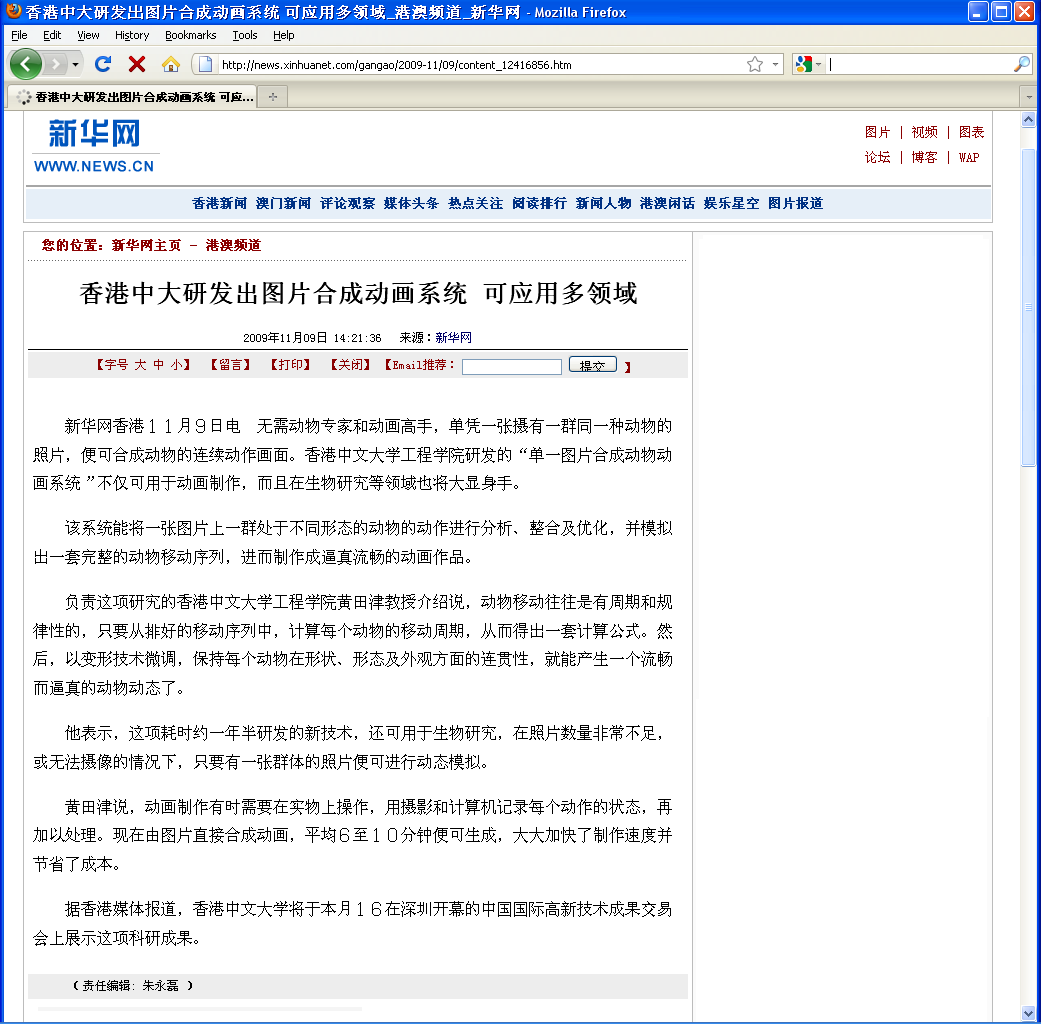
Task: Open the recent pages history dropdown
Action: (x=75, y=64)
